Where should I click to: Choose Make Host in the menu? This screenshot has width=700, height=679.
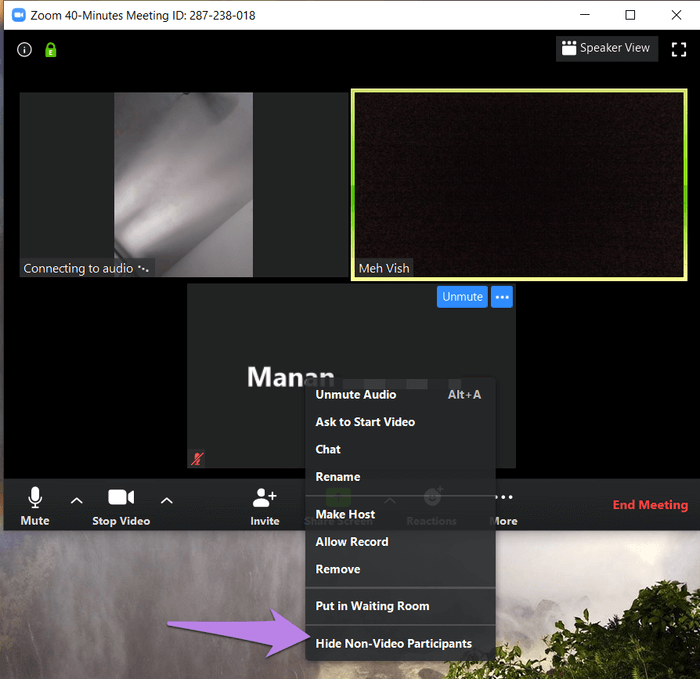(345, 514)
